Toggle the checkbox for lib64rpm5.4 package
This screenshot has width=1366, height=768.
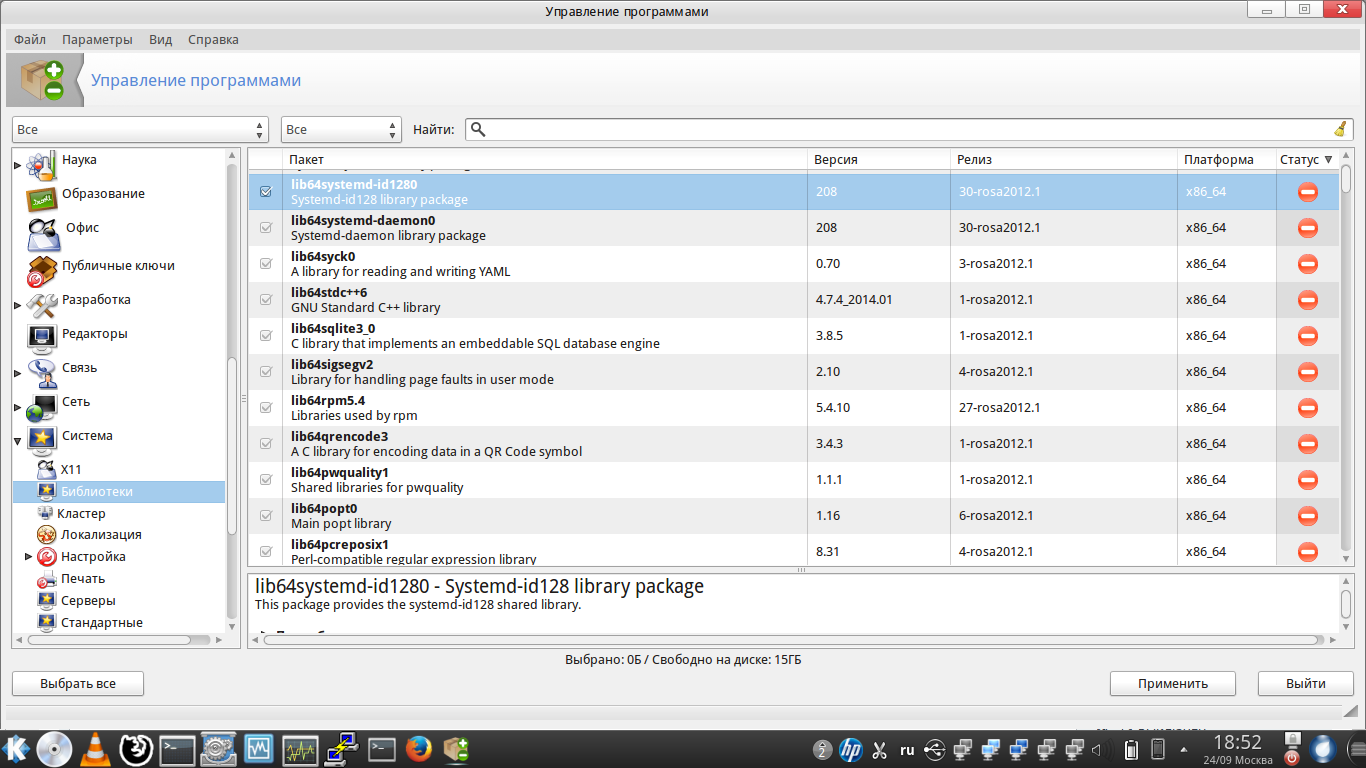click(x=266, y=408)
